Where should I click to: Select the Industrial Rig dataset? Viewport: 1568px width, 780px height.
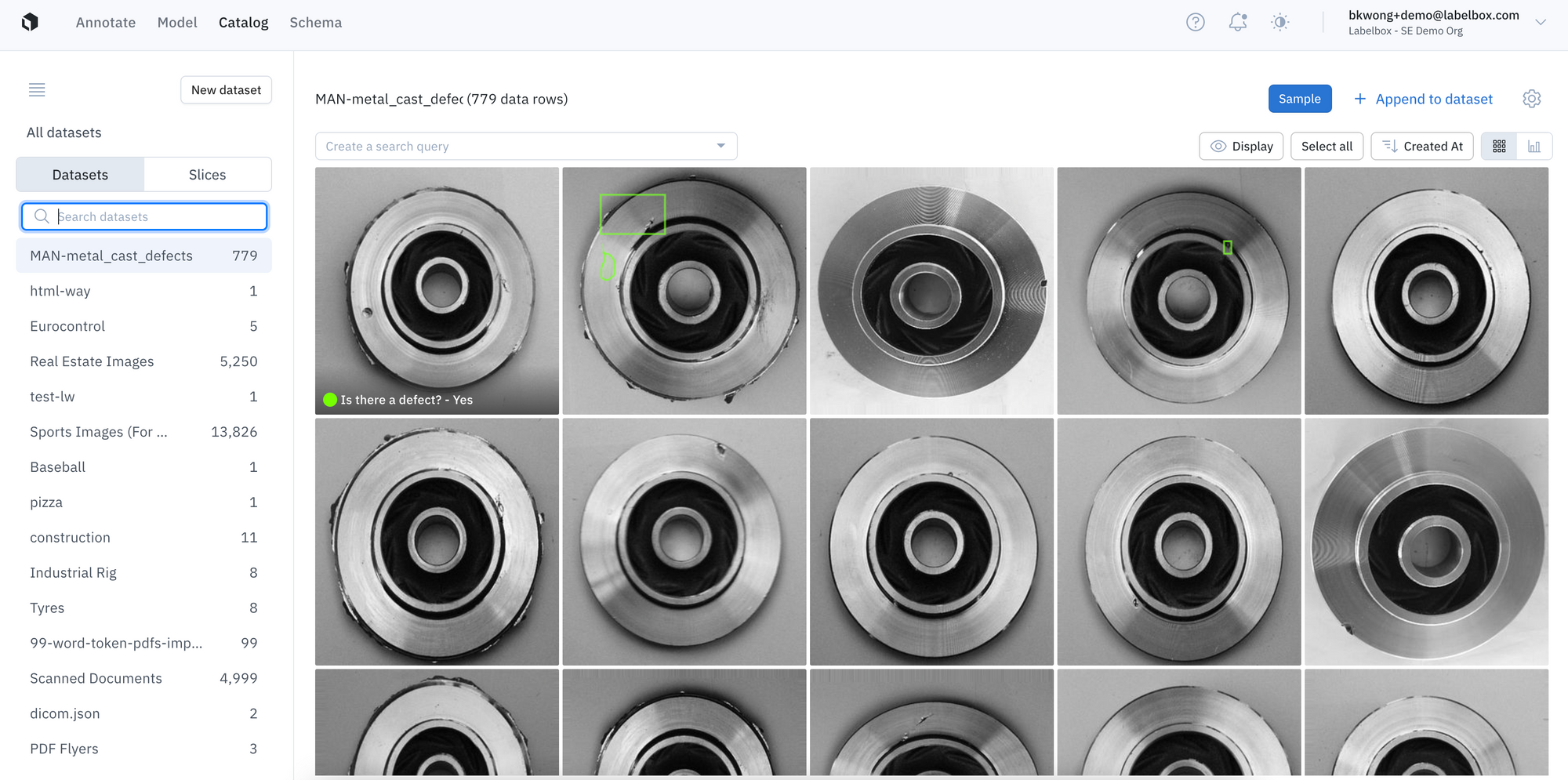pyautogui.click(x=144, y=573)
